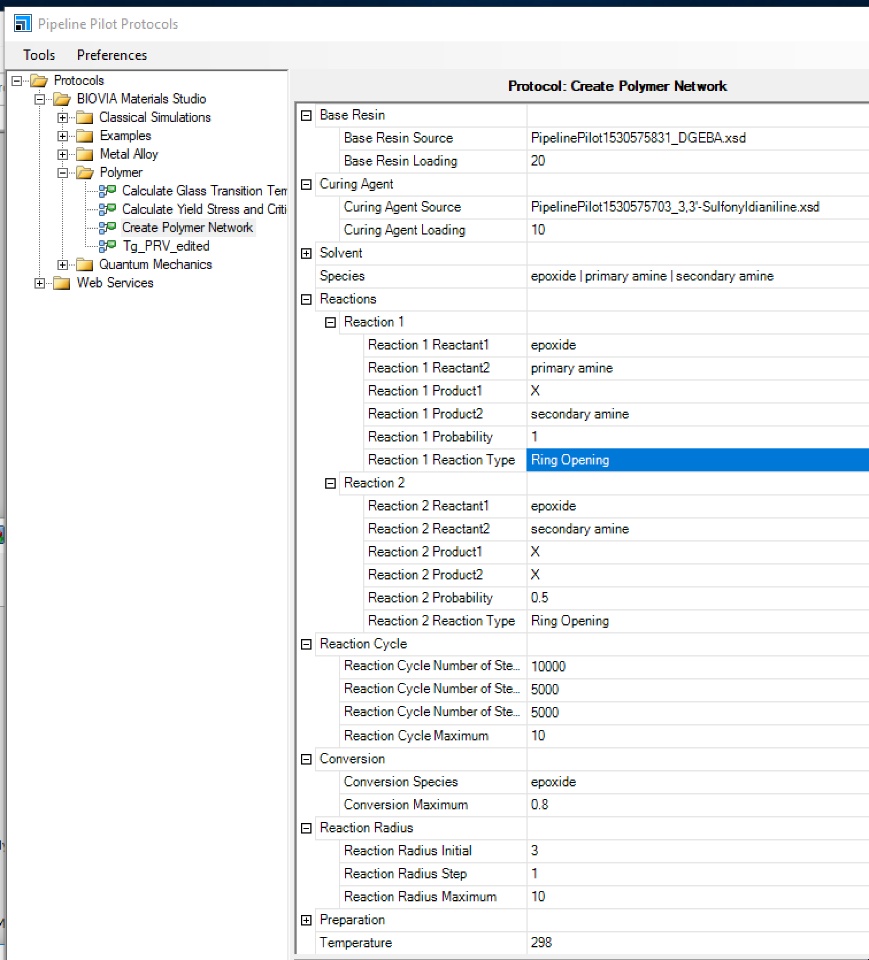Collapse the Reaction 2 subgroup

(330, 483)
